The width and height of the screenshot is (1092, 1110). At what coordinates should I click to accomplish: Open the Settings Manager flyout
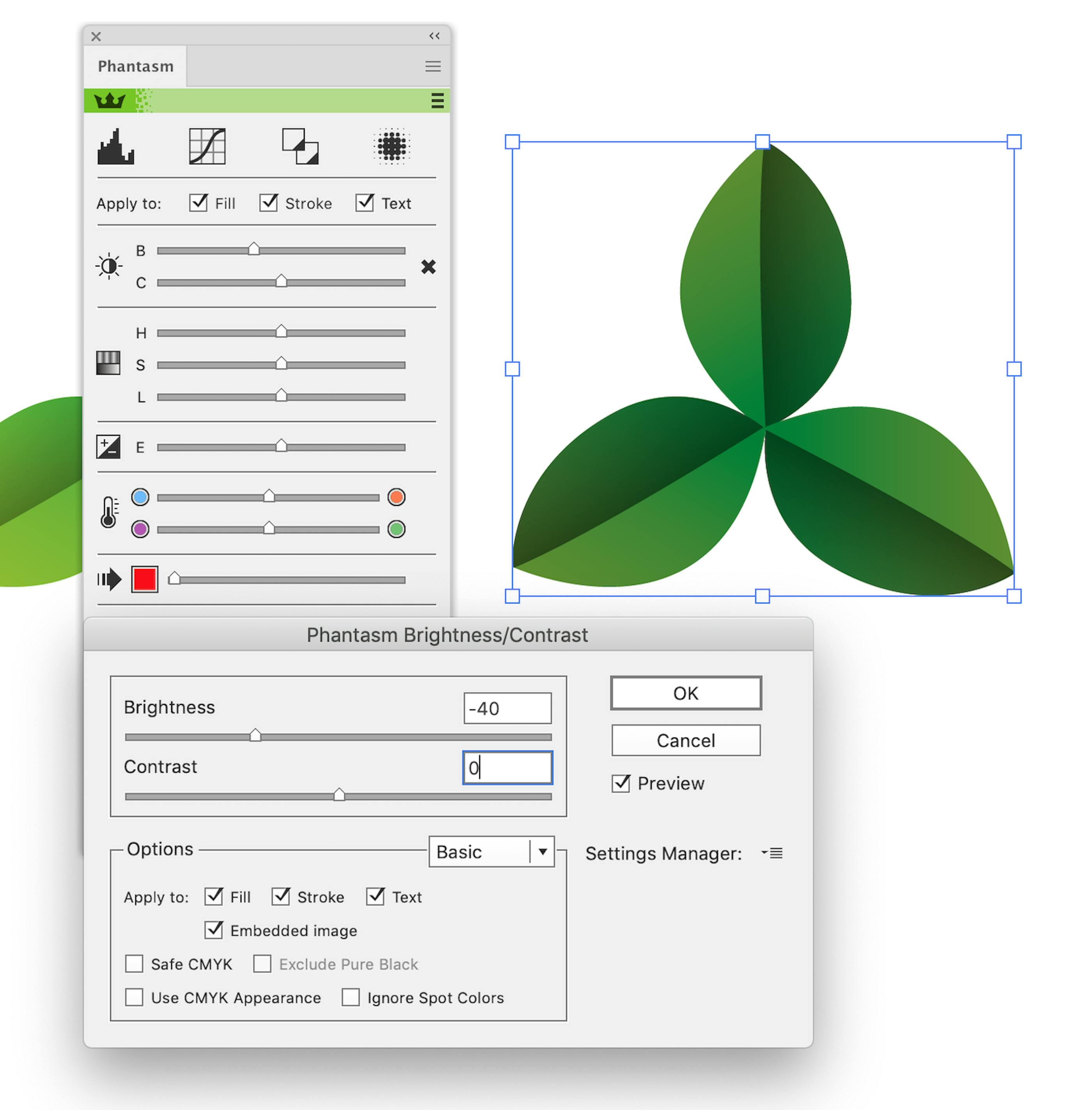click(773, 853)
